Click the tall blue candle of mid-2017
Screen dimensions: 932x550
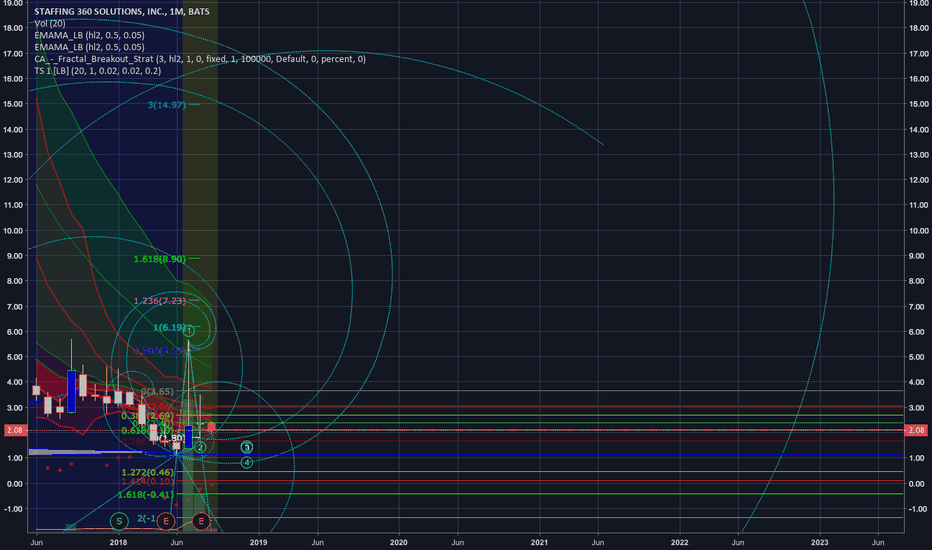(71, 391)
